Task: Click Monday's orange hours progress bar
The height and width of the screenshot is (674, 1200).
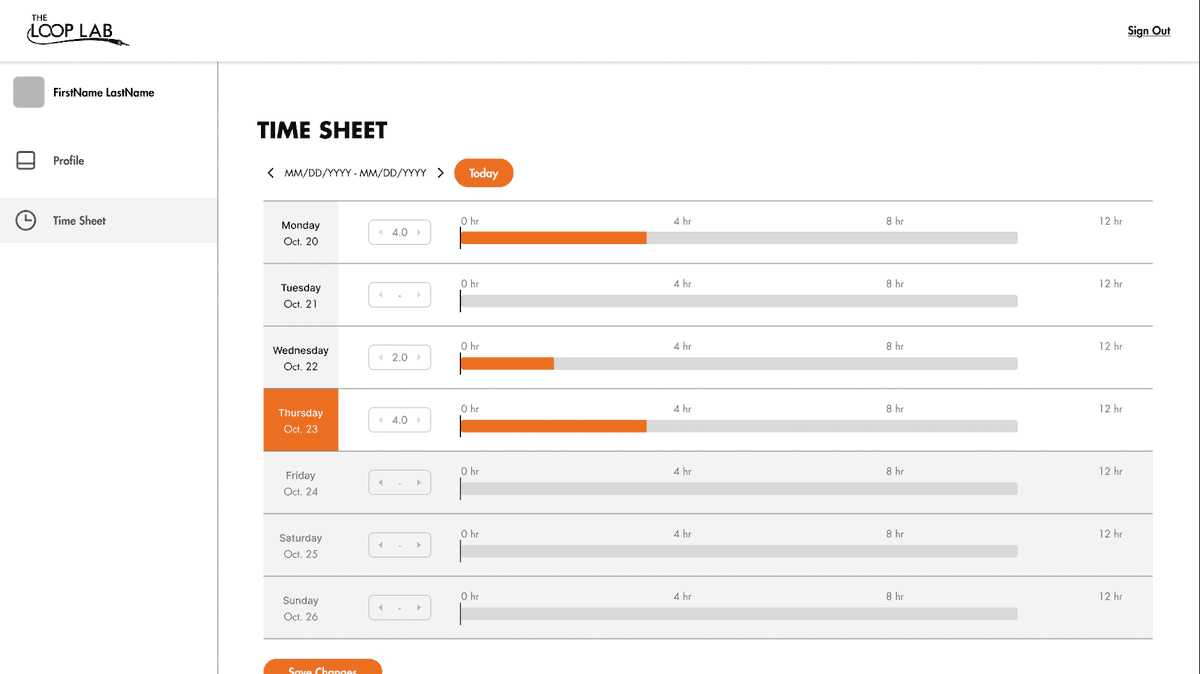Action: click(x=553, y=238)
